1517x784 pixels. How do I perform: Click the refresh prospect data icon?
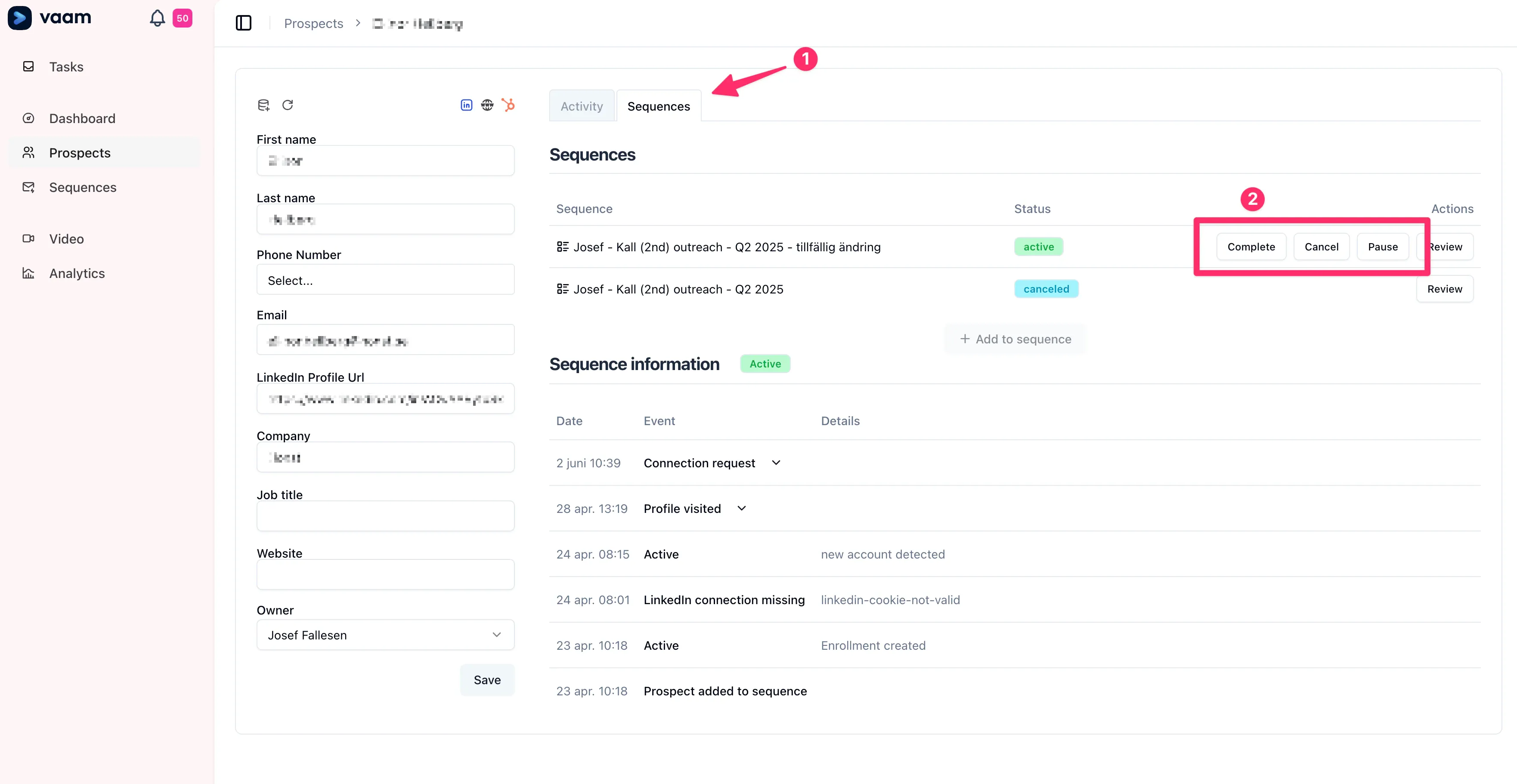[x=288, y=105]
